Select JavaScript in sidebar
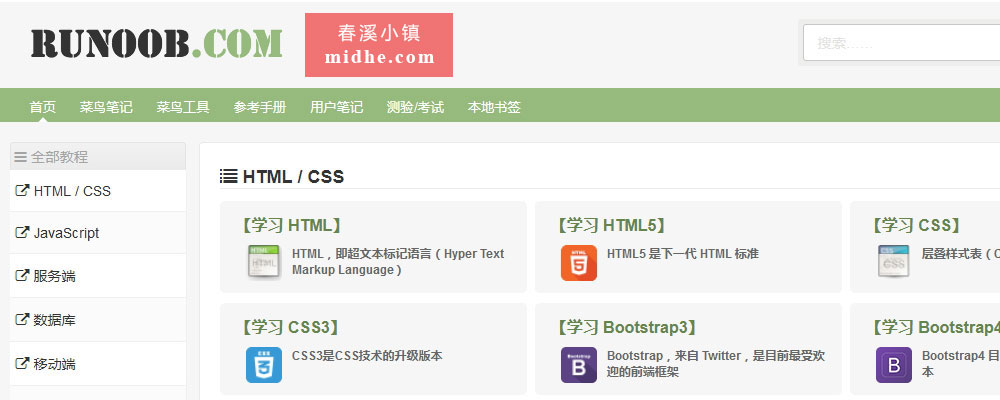Viewport: 1000px width, 400px height. 66,233
